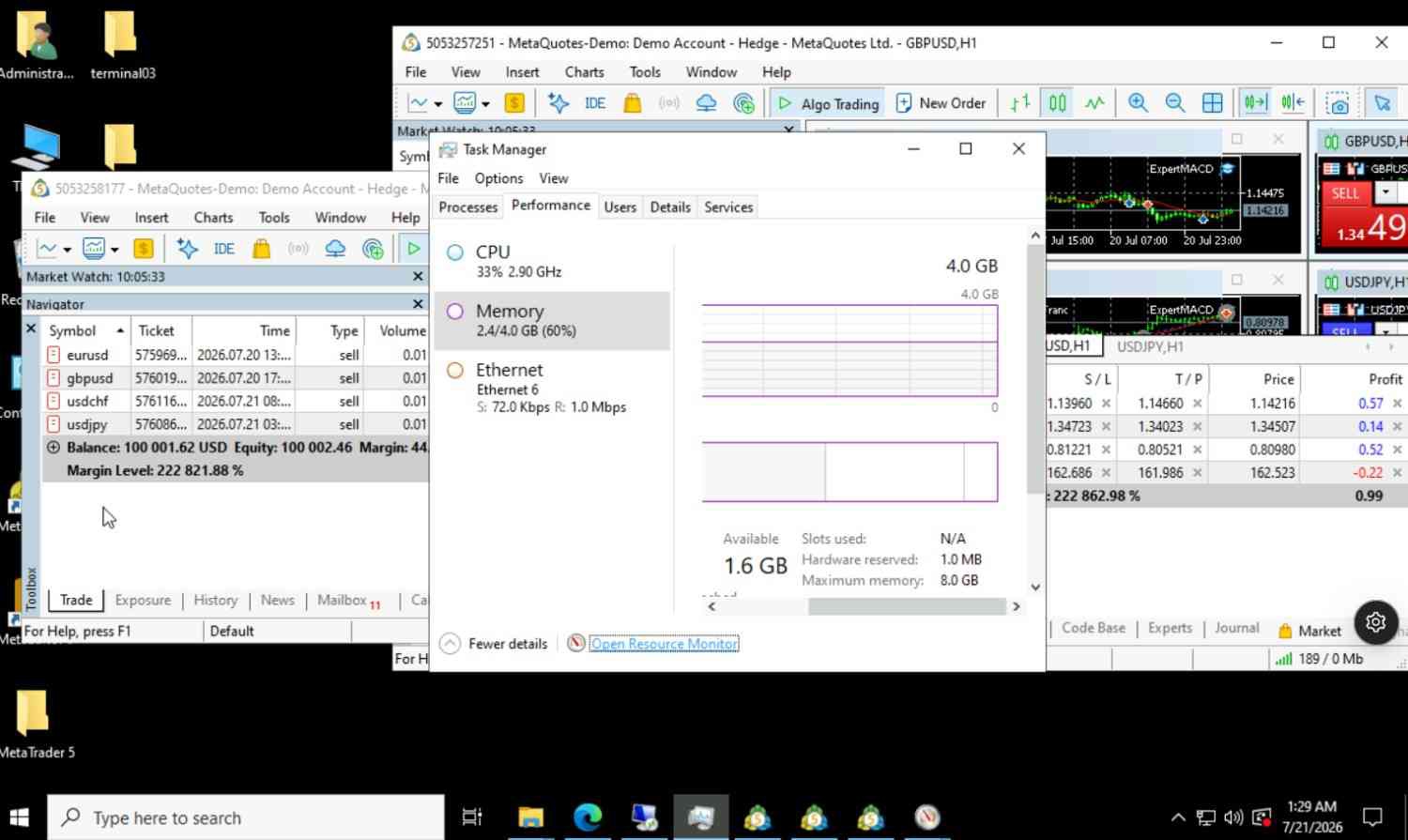Close the Market Watch panel in small window
Viewport: 1408px width, 840px height.
click(418, 277)
